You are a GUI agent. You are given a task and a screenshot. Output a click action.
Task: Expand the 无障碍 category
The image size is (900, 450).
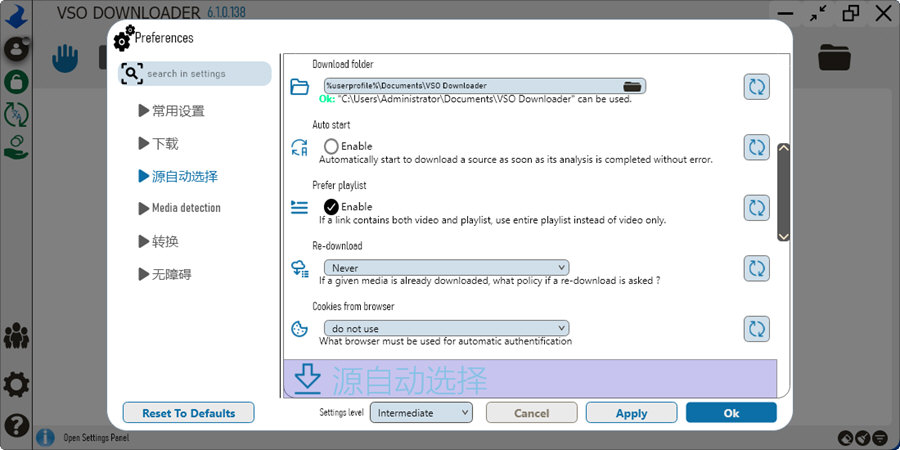pyautogui.click(x=165, y=274)
